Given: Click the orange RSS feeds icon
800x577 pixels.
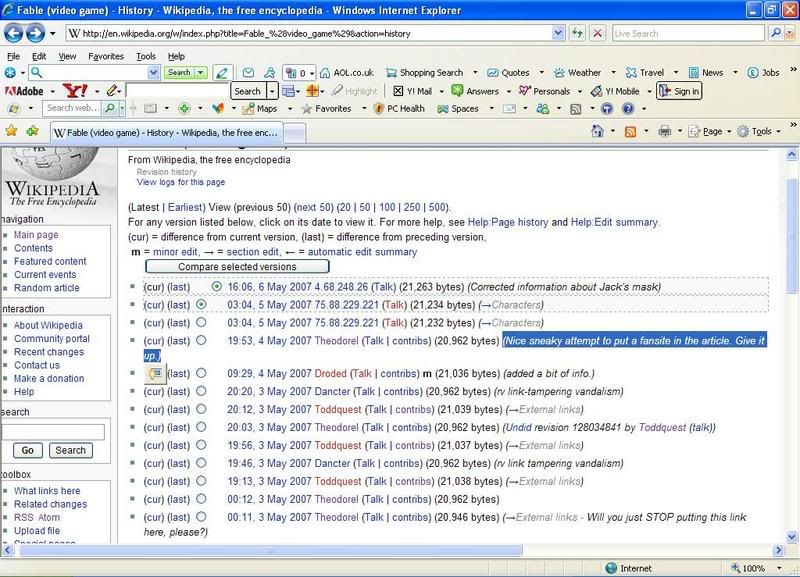Looking at the screenshot, I should click(631, 132).
